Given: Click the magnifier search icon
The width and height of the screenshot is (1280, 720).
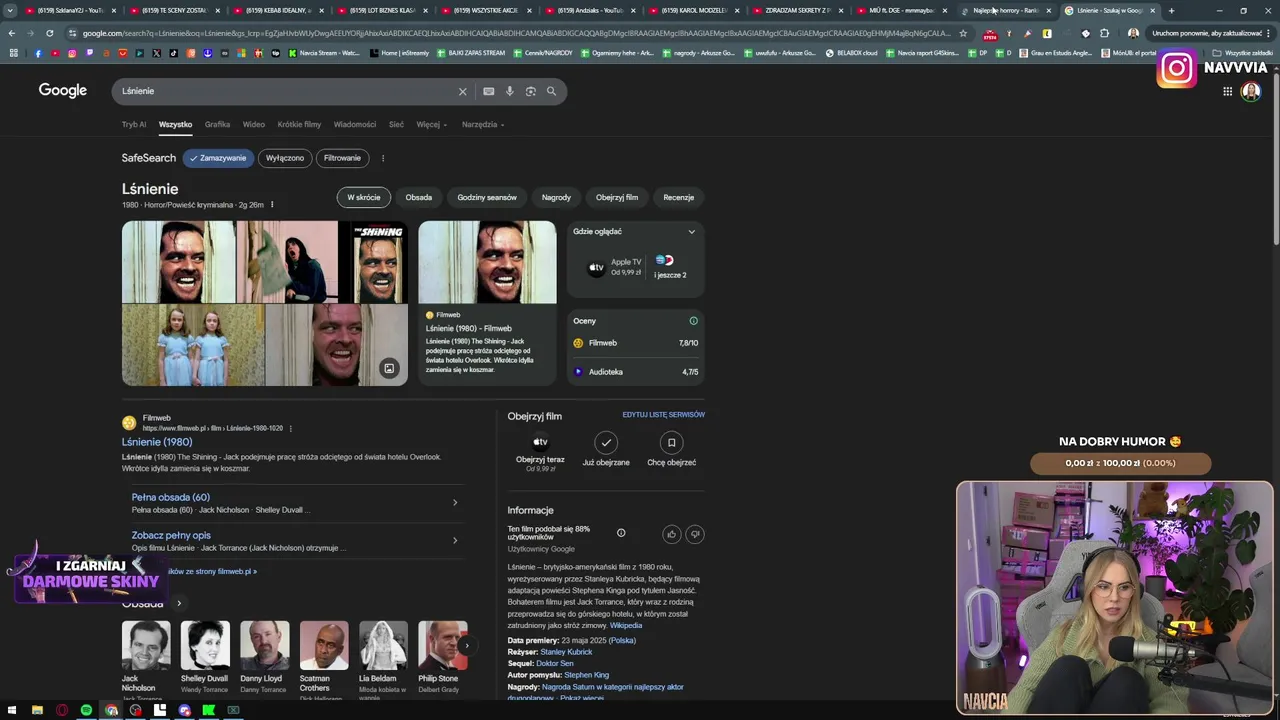Looking at the screenshot, I should pos(551,91).
